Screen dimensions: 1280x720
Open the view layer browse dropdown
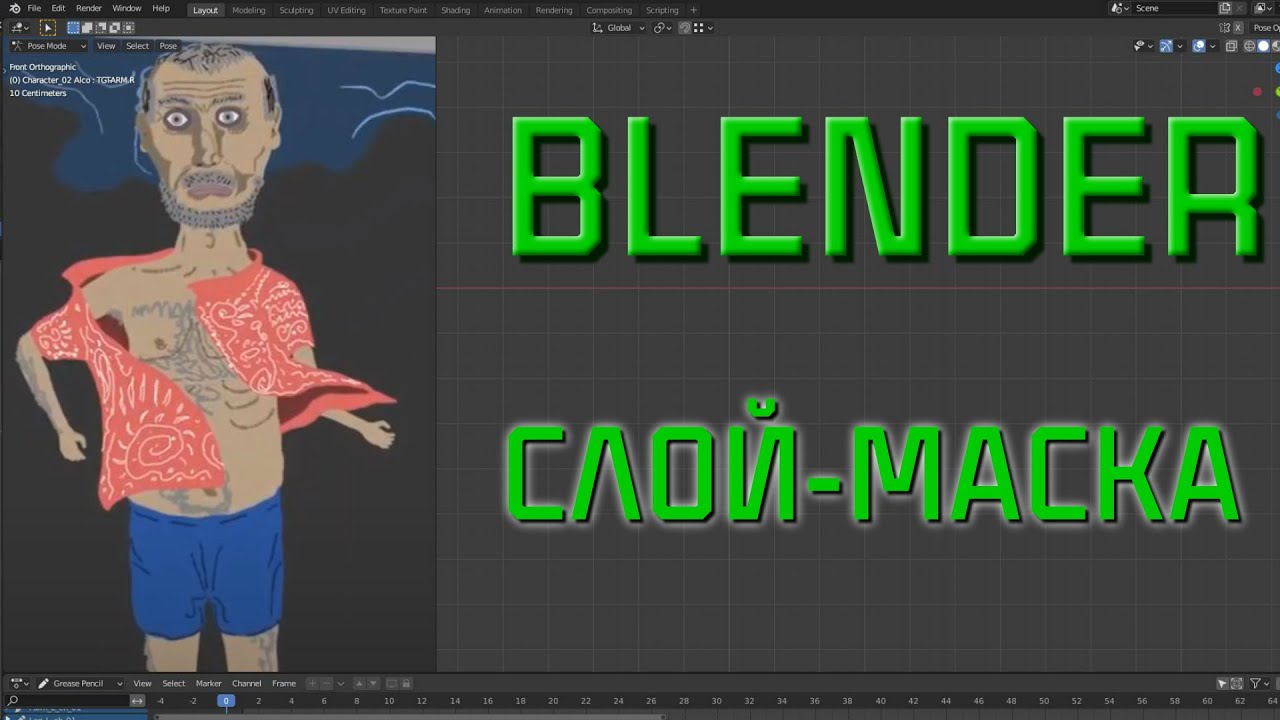tap(1263, 8)
